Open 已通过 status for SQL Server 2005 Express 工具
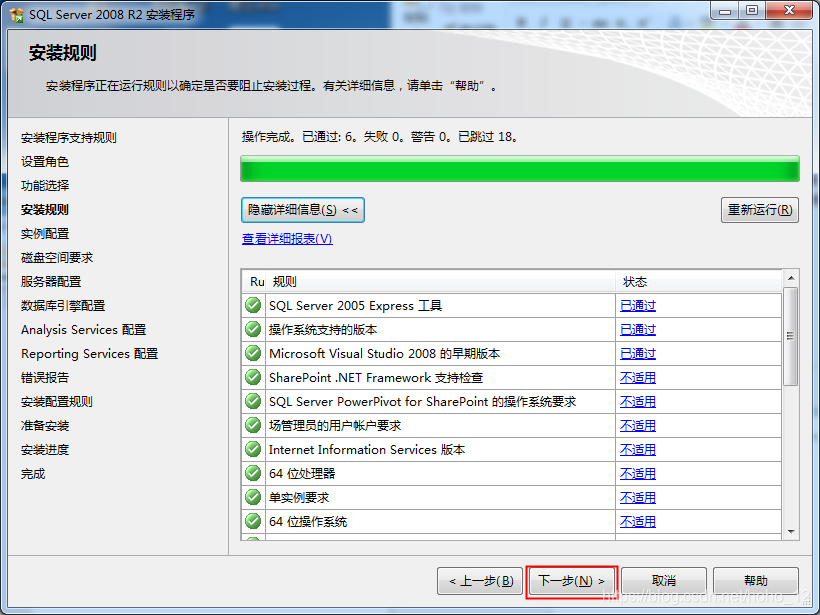This screenshot has height=615, width=820. click(x=637, y=305)
